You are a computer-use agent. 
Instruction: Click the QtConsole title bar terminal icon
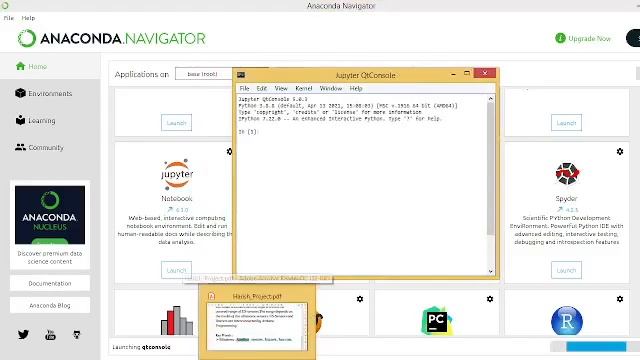[241, 75]
